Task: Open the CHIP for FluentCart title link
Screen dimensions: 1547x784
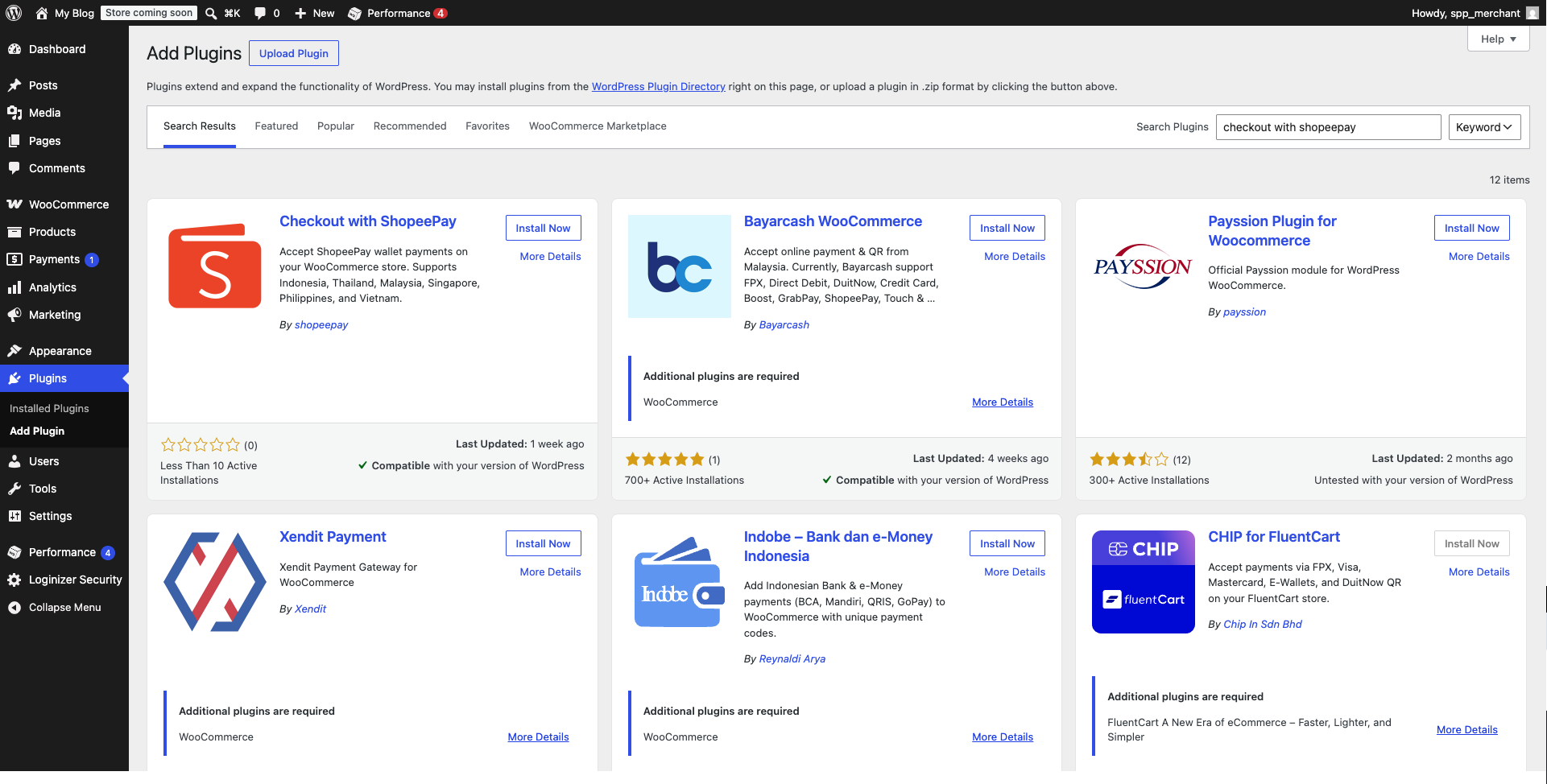Action: [x=1274, y=537]
